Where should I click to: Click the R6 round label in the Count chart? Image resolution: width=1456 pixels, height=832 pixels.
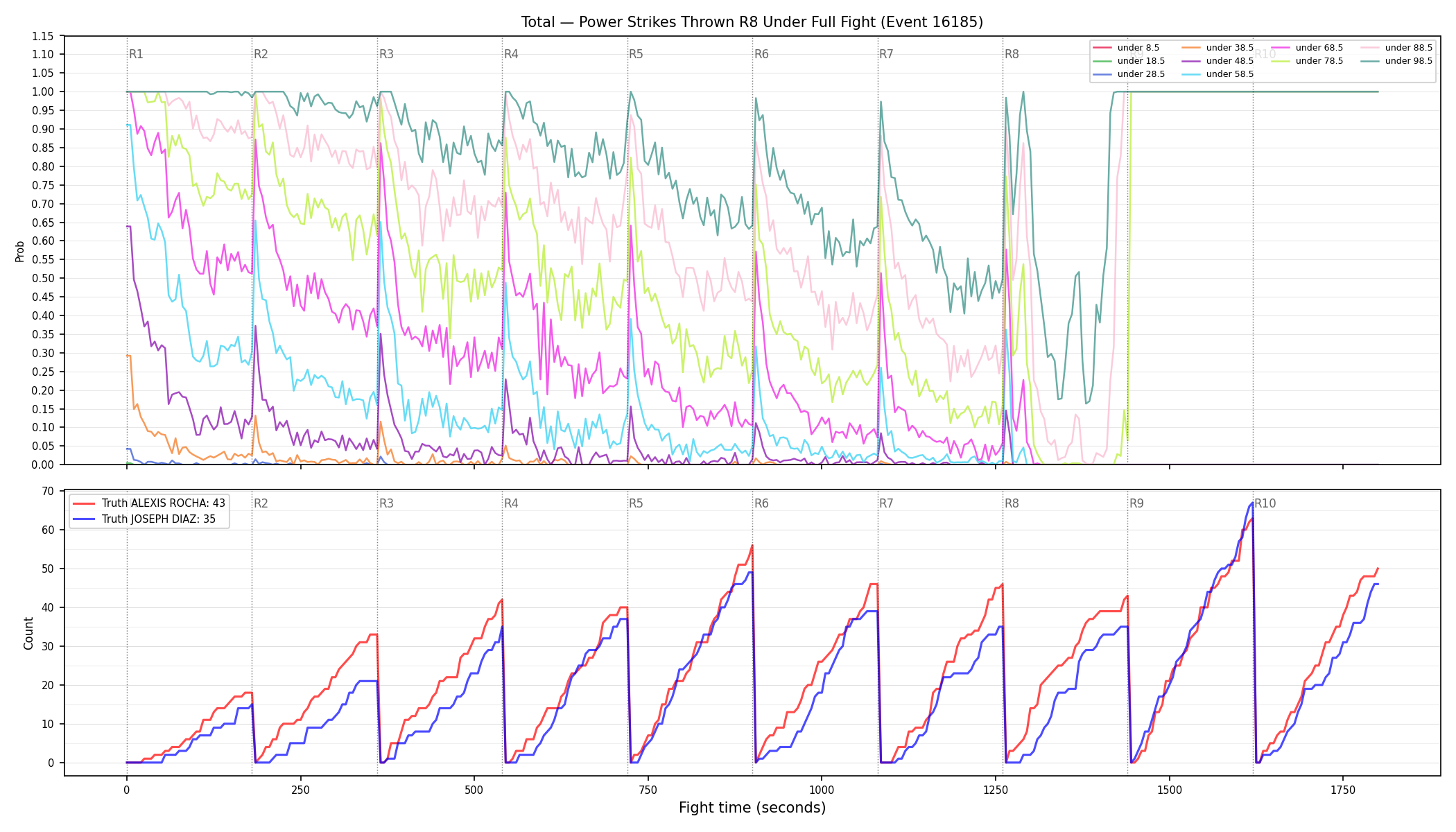[761, 503]
